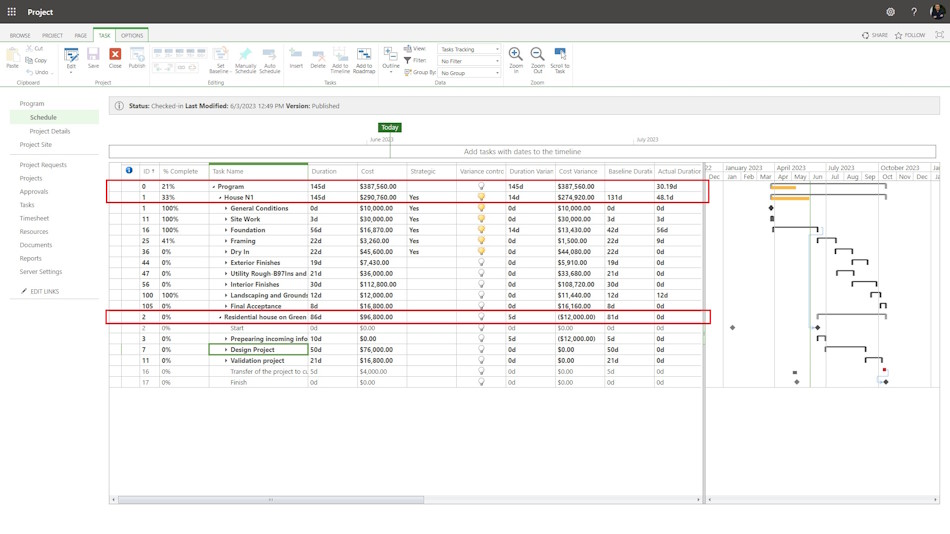The image size is (950, 534).
Task: Click Add tasks with dates to timeline
Action: tap(522, 152)
